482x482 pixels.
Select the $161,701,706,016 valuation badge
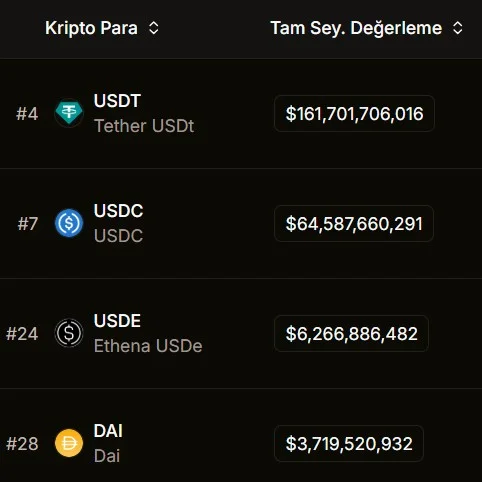tap(354, 114)
